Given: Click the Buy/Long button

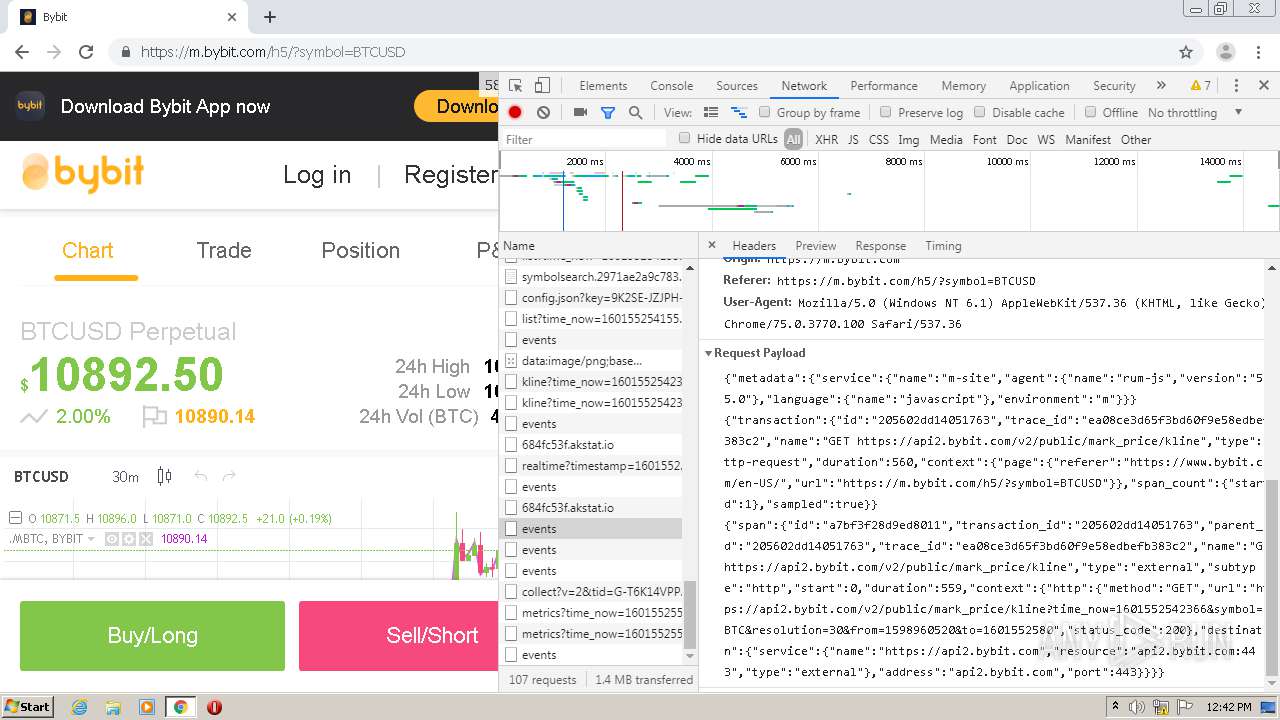Looking at the screenshot, I should [152, 636].
